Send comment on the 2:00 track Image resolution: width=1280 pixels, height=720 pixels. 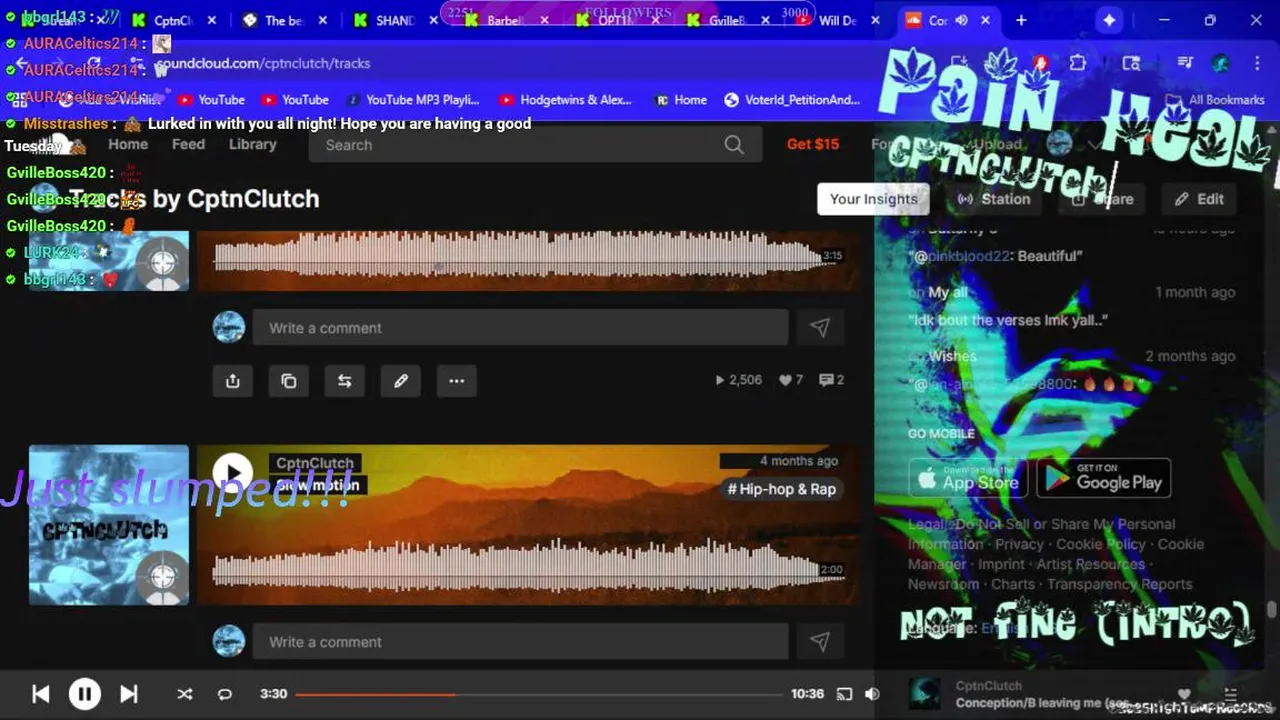point(820,642)
